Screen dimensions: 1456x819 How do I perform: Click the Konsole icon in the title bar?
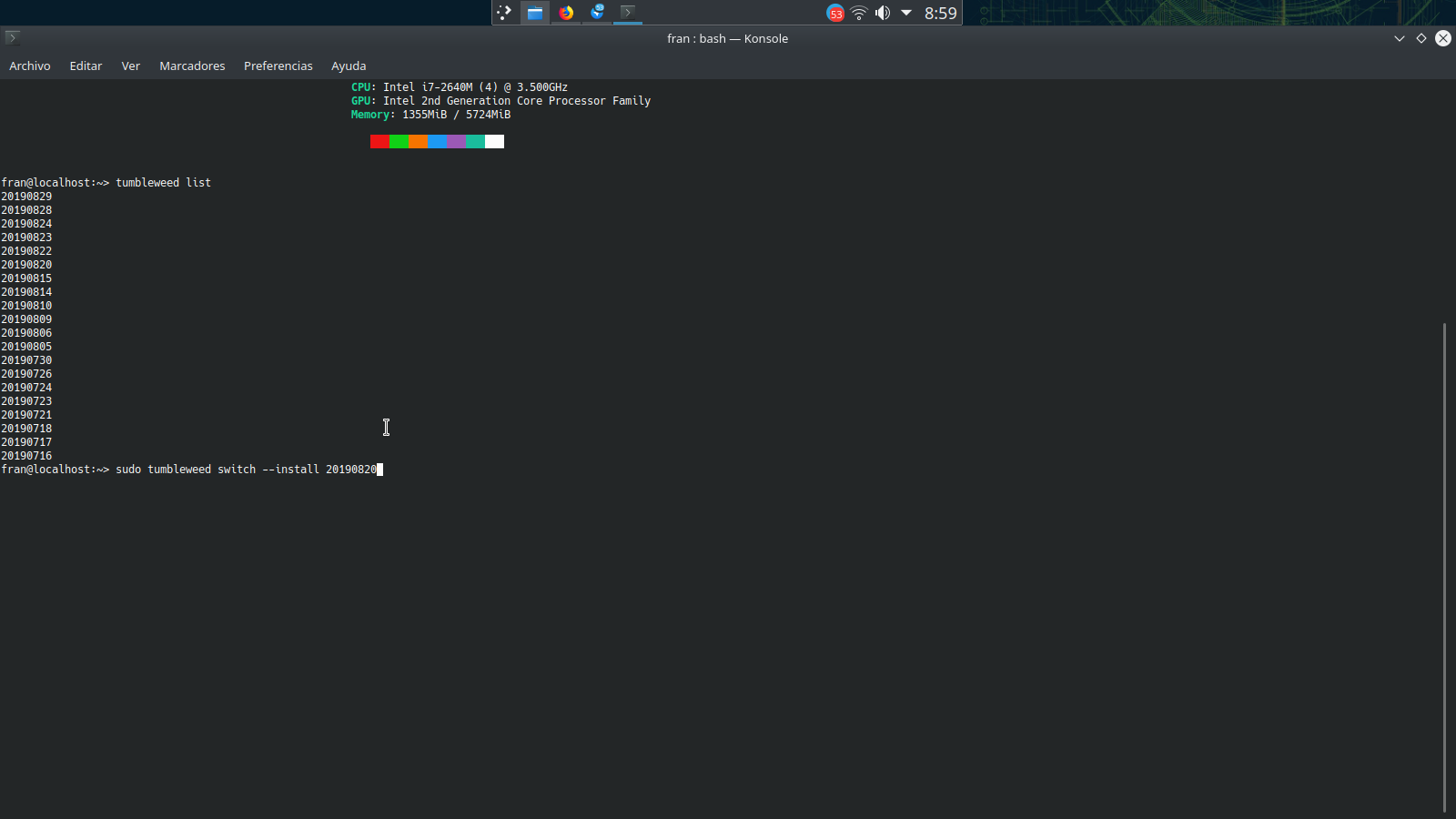pos(12,37)
